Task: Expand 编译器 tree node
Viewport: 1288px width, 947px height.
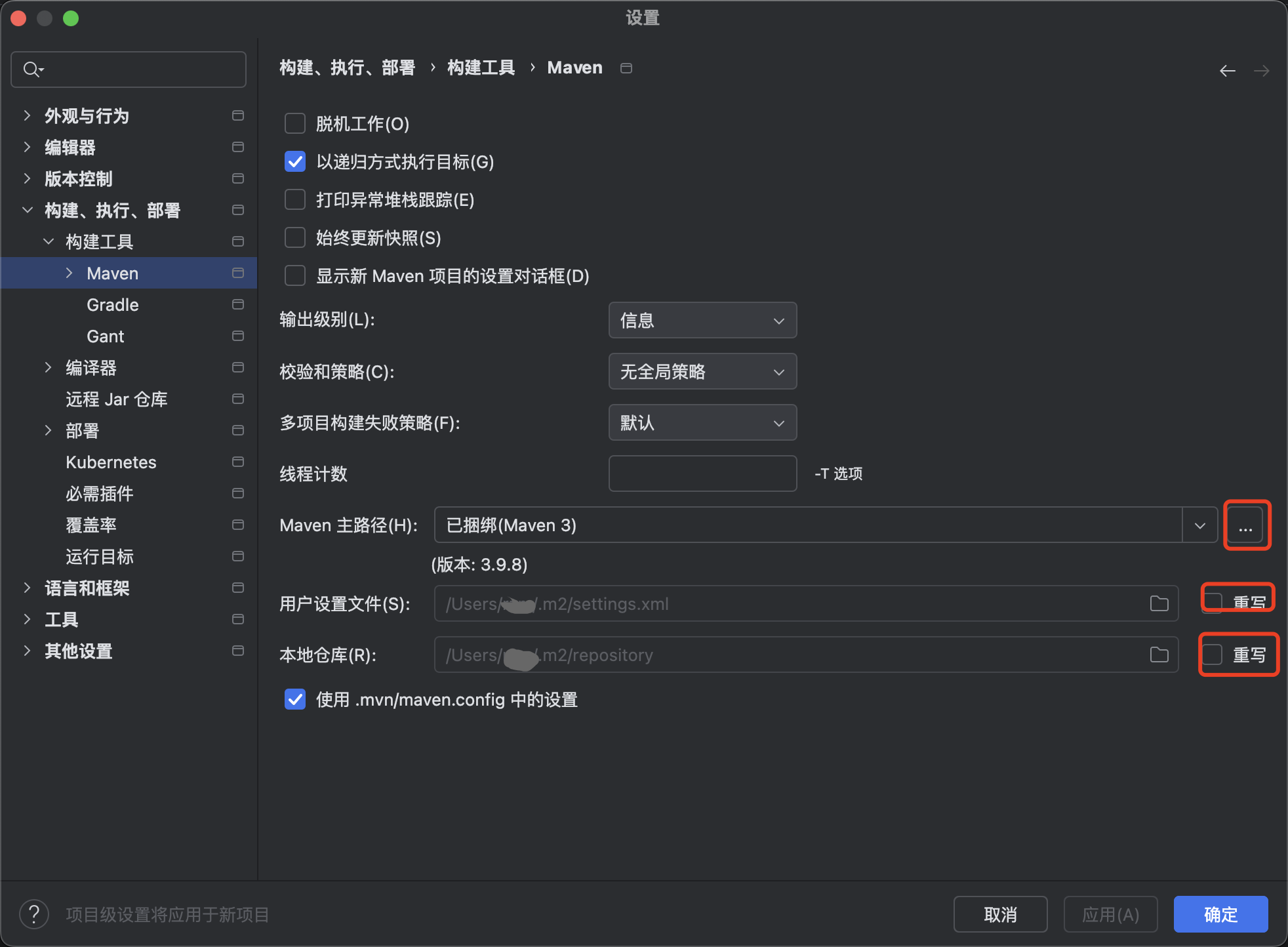Action: click(x=48, y=367)
